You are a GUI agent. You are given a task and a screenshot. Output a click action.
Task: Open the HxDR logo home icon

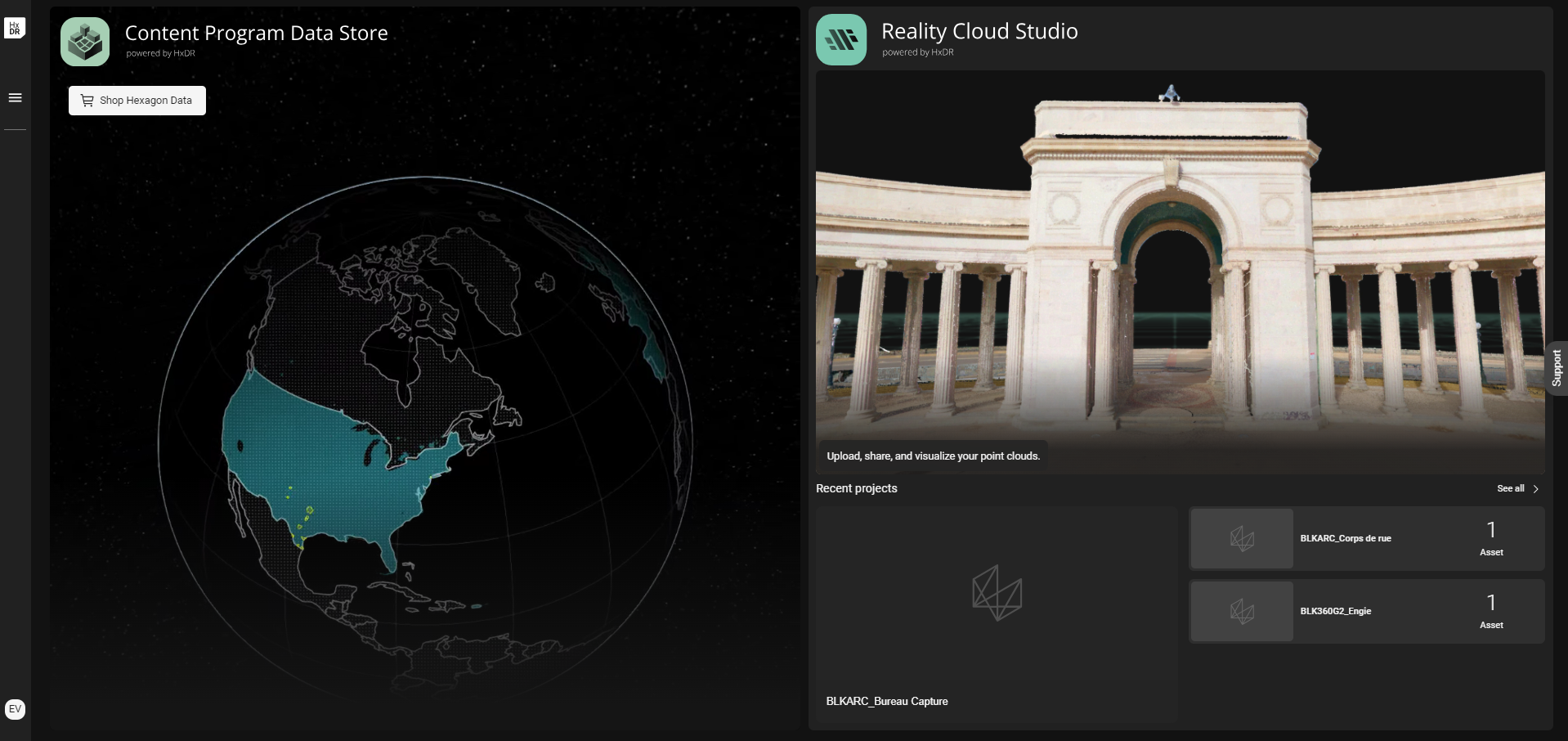point(15,28)
